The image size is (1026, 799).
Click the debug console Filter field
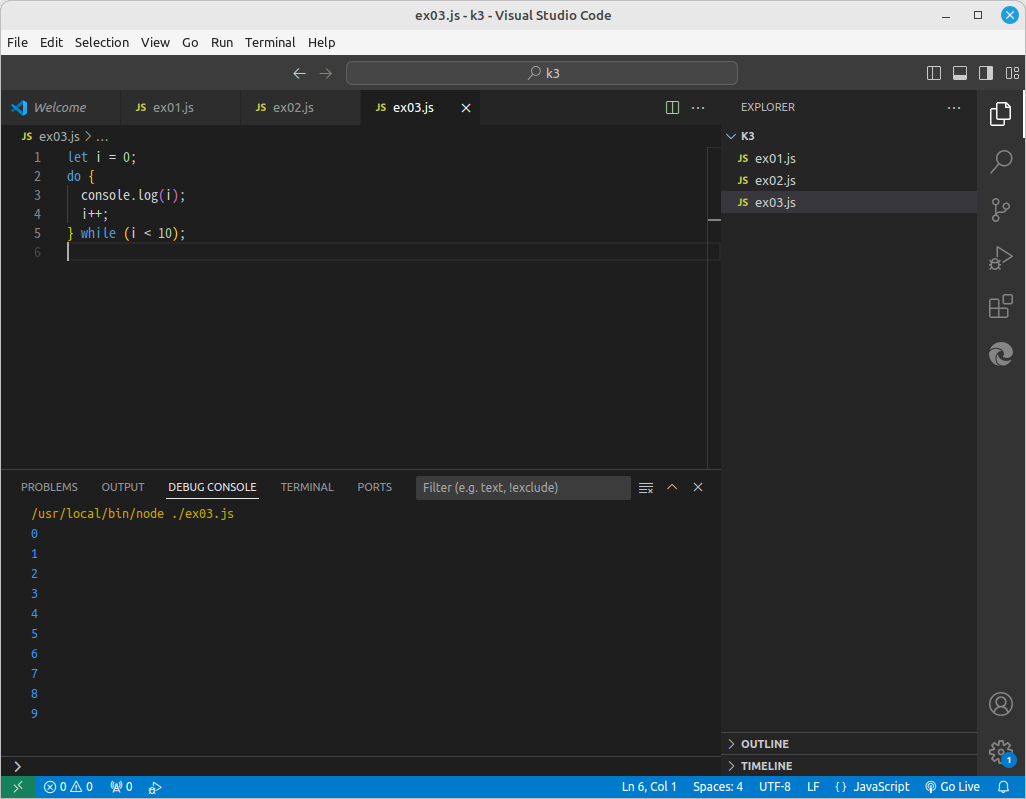pos(523,488)
